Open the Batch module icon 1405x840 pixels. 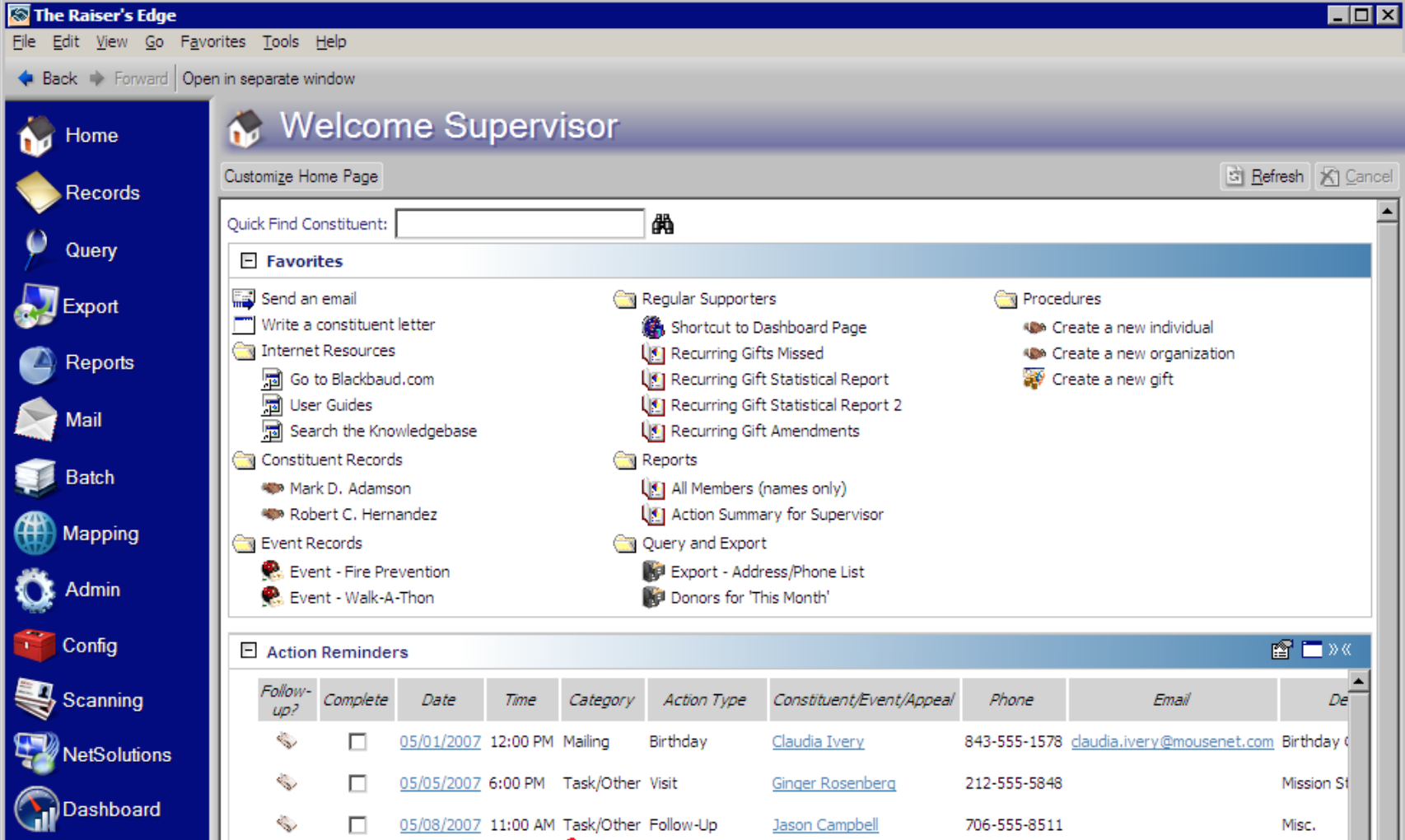click(x=35, y=478)
